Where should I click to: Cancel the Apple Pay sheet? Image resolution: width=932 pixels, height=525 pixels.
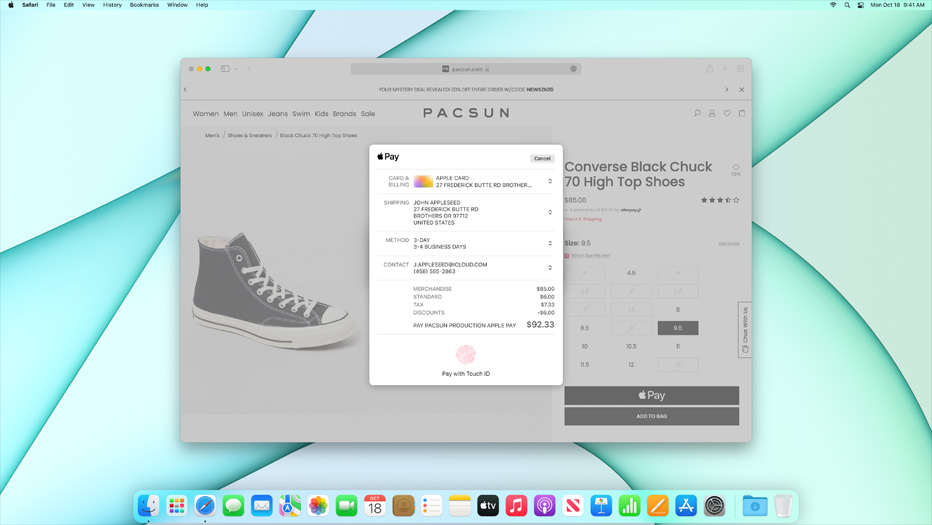(x=542, y=158)
